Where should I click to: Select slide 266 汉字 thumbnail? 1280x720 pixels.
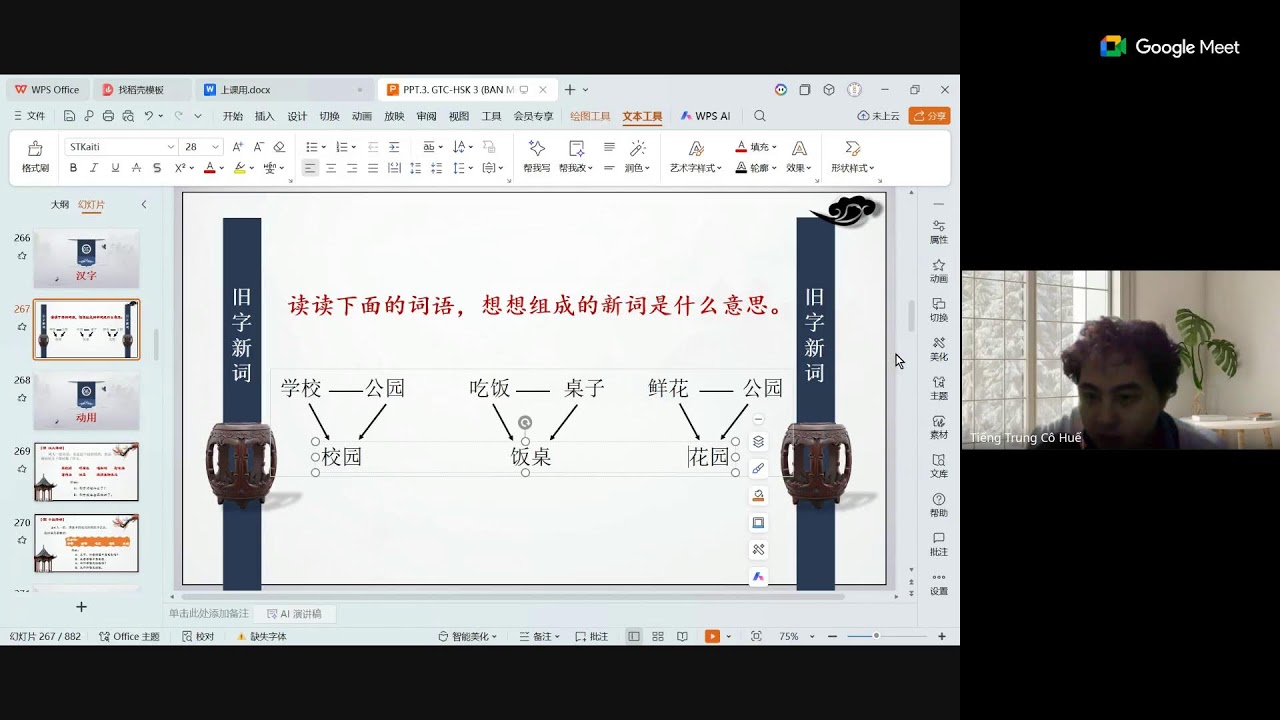tap(87, 259)
